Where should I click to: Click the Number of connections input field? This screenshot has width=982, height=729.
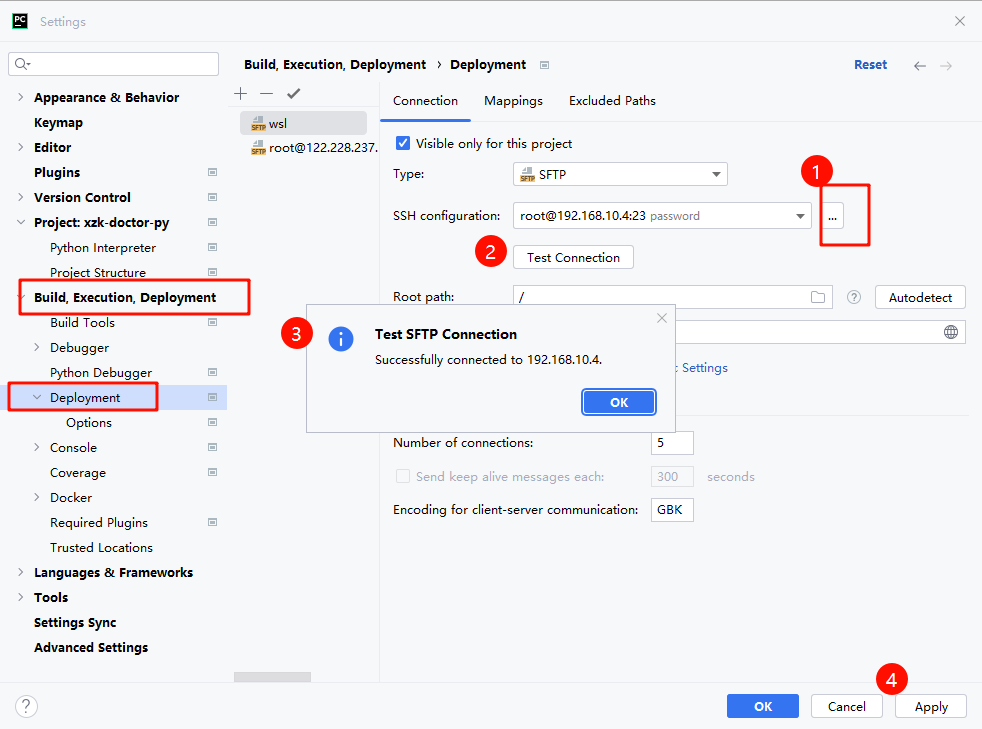[671, 443]
